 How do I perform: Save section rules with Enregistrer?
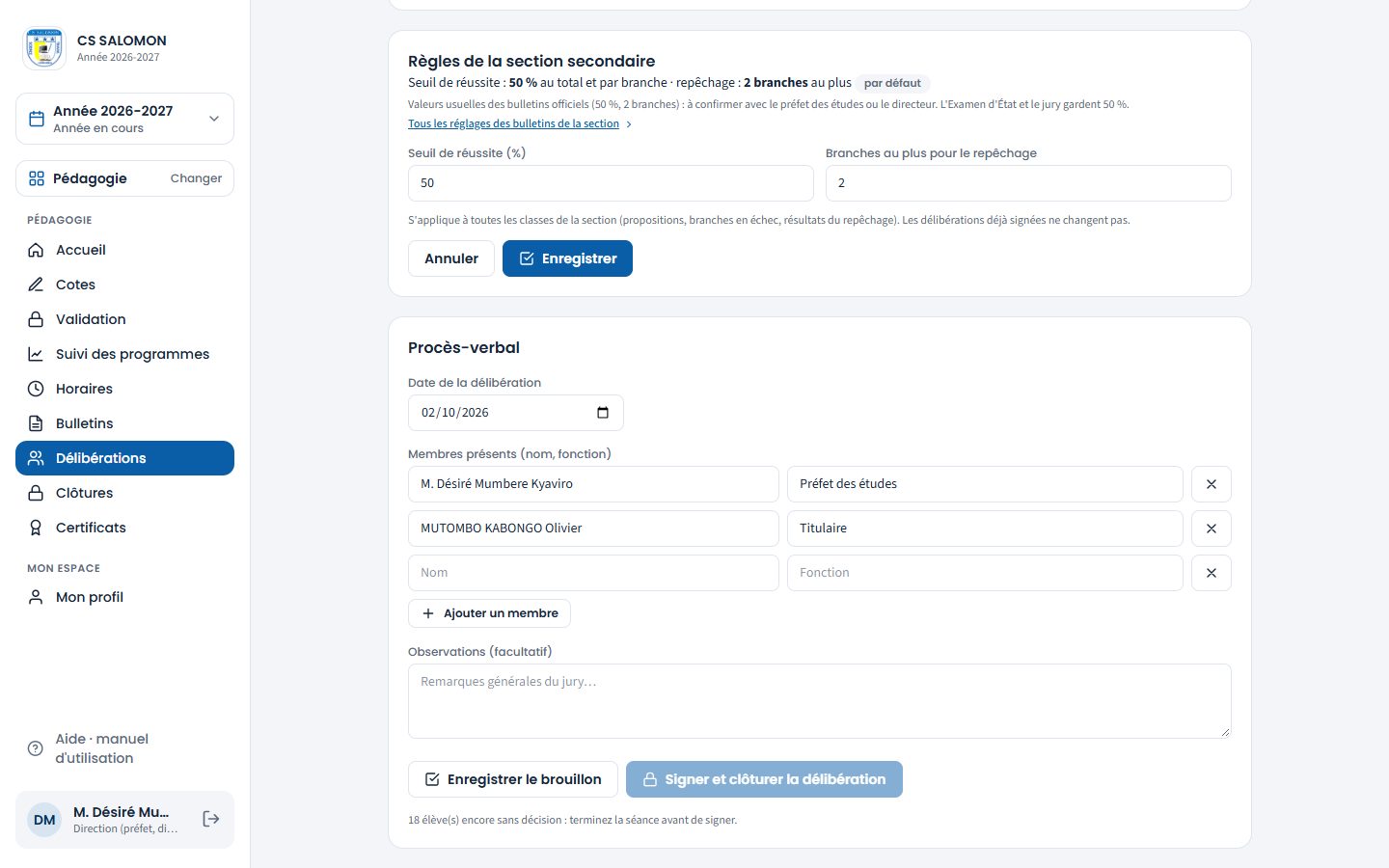(x=567, y=258)
